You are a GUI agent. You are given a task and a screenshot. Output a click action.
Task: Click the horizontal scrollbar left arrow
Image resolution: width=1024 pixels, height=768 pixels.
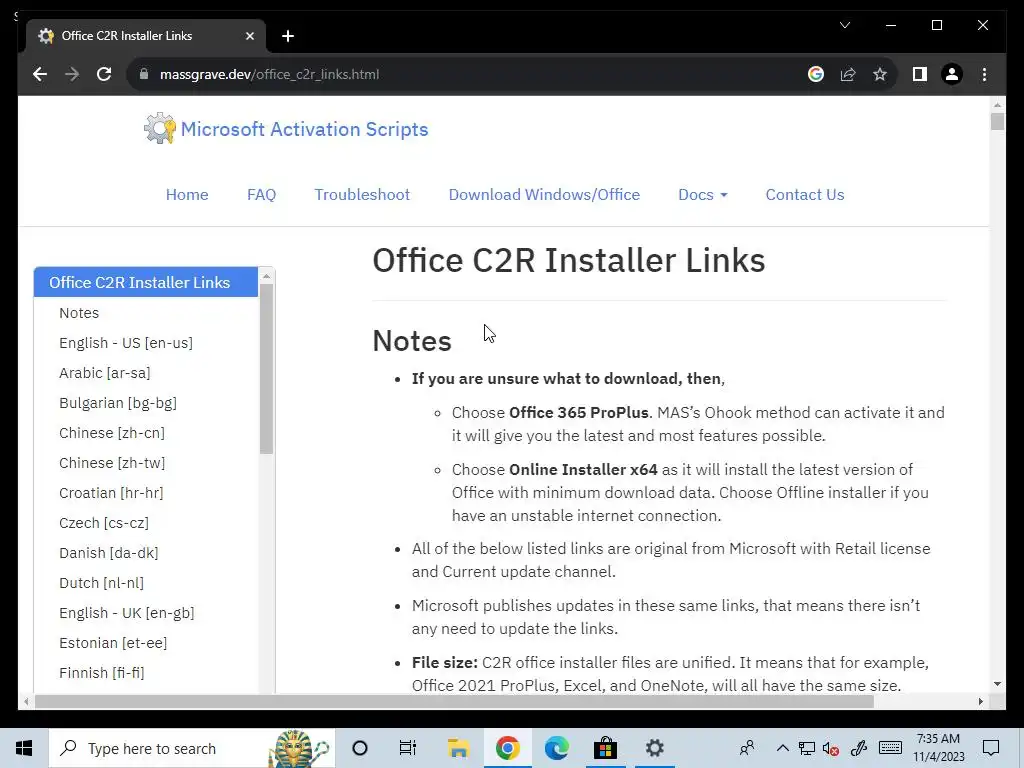(26, 701)
